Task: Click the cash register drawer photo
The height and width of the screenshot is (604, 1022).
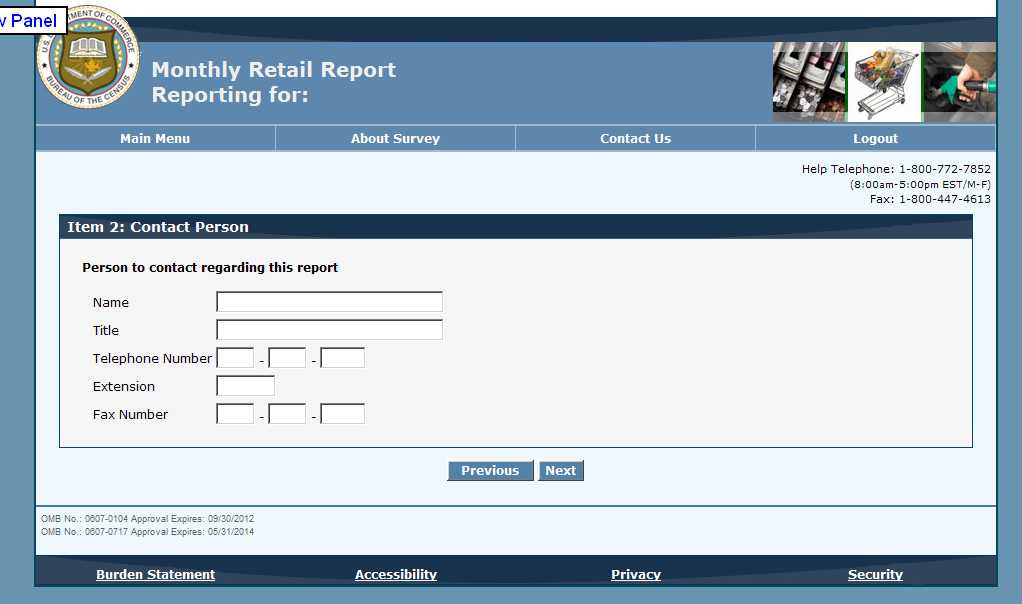Action: 810,82
